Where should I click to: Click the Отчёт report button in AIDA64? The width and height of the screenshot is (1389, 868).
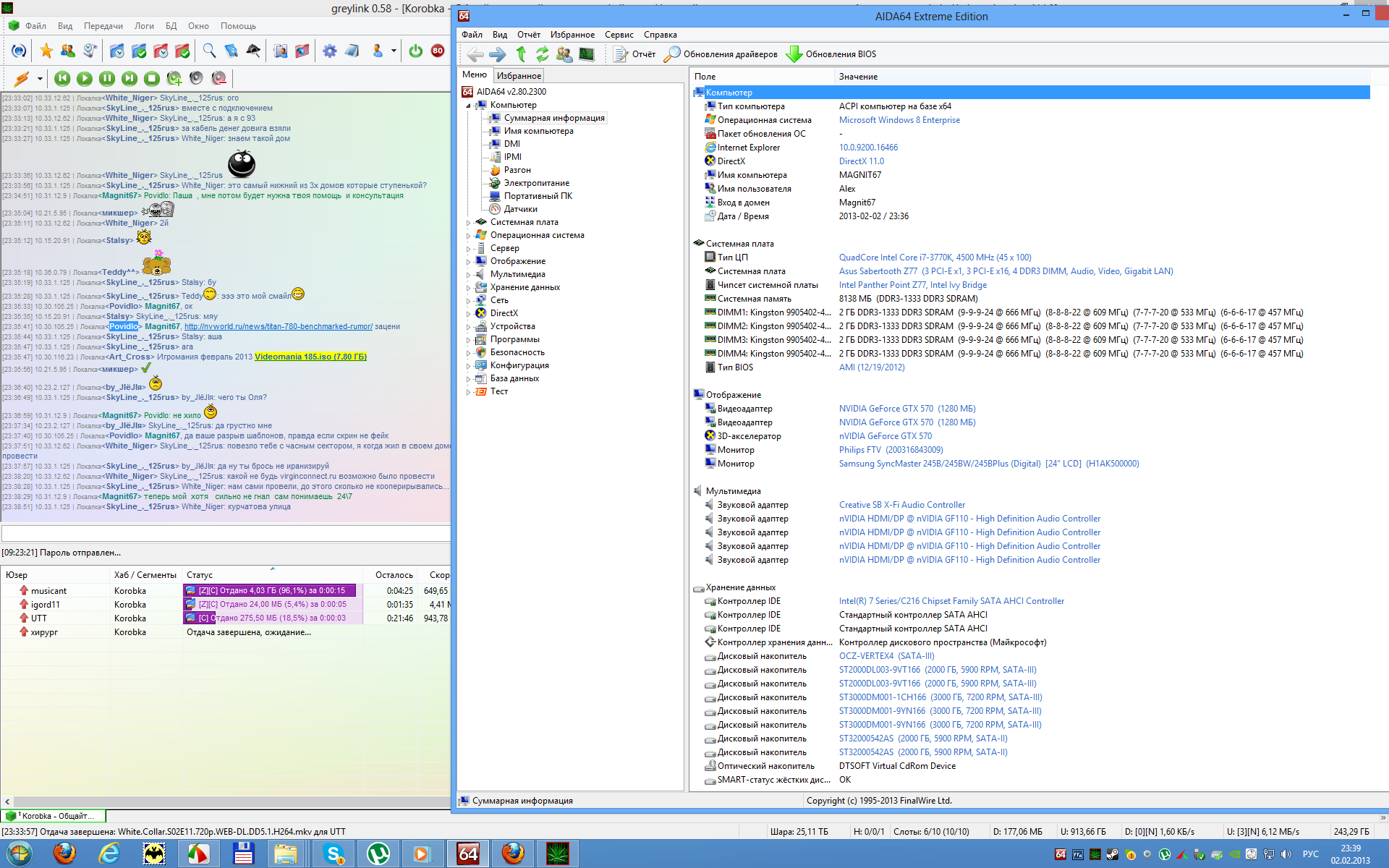[x=634, y=54]
